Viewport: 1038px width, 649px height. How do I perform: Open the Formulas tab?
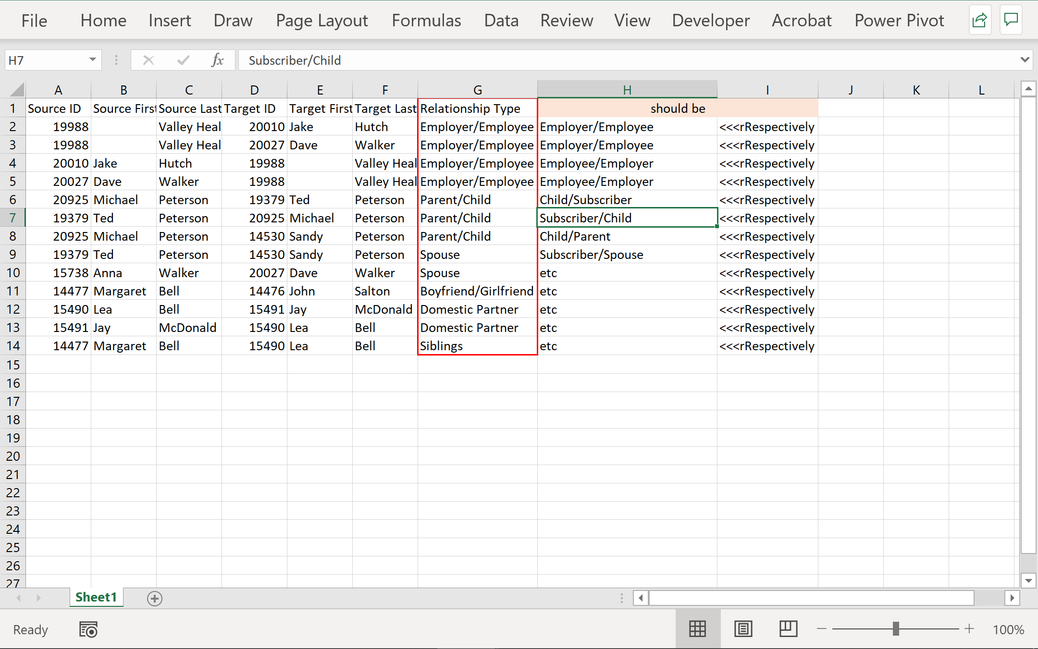(426, 21)
